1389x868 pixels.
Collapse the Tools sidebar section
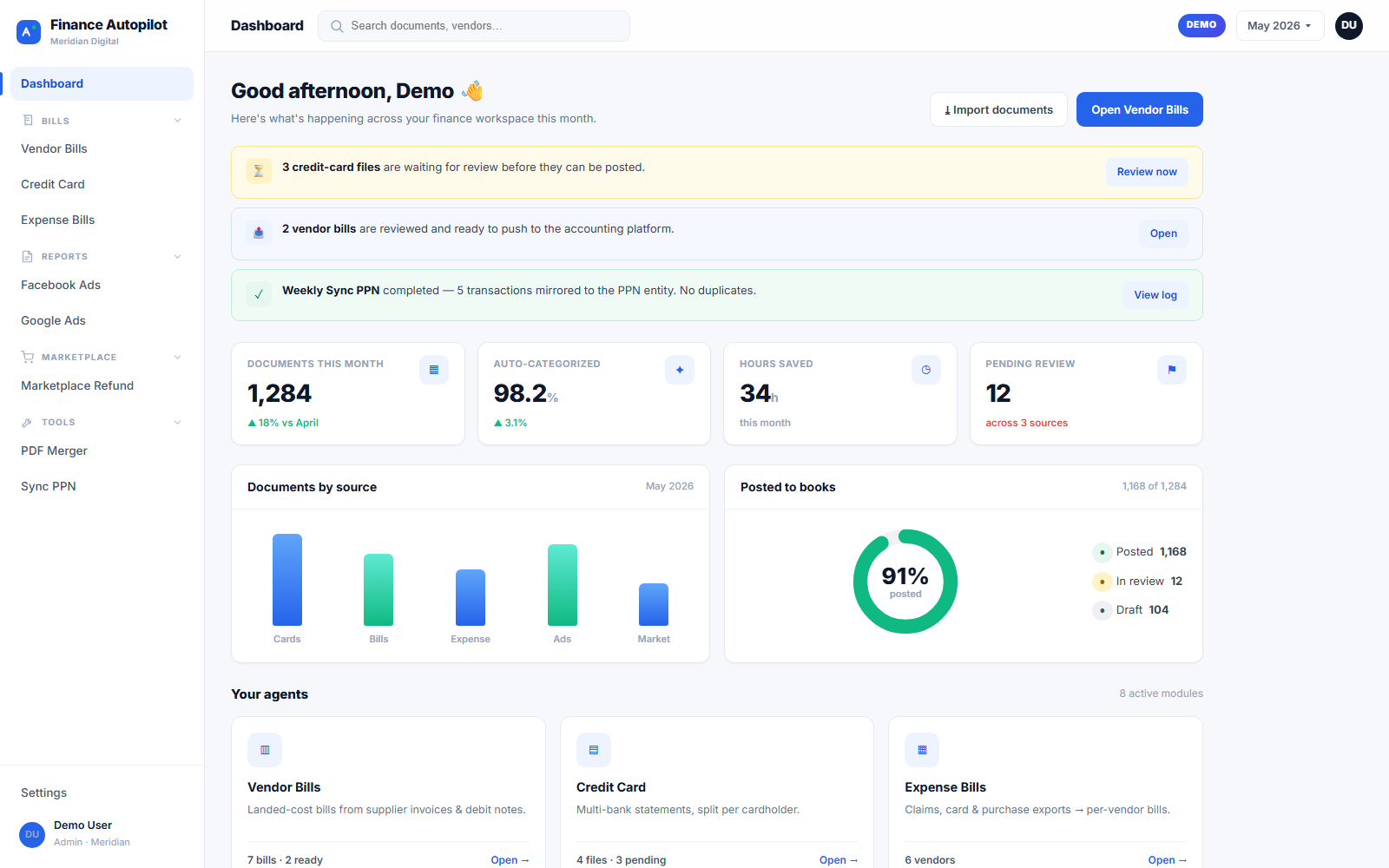click(x=177, y=422)
